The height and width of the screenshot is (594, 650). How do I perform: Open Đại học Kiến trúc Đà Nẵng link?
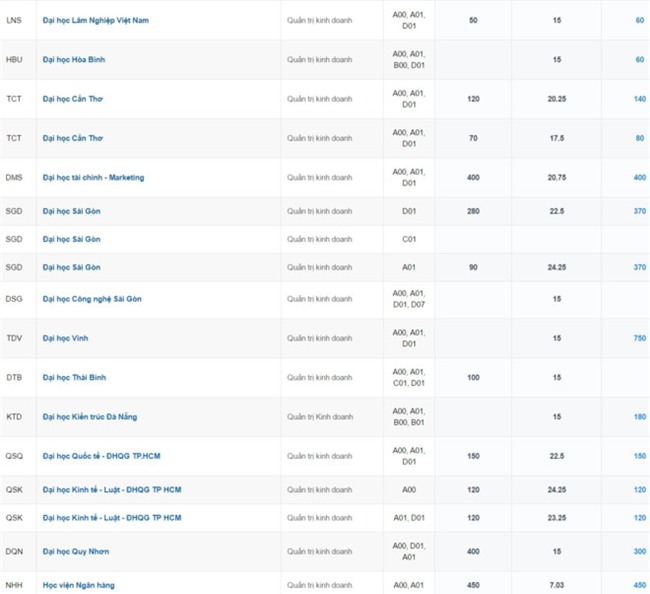point(91,417)
